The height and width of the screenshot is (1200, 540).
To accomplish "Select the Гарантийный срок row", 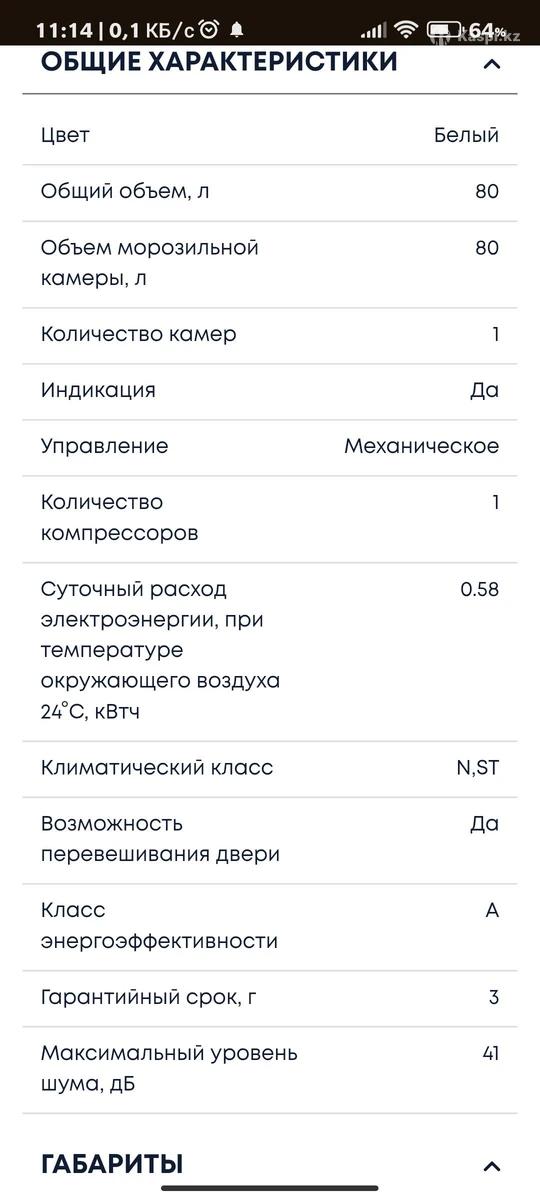I will click(270, 998).
